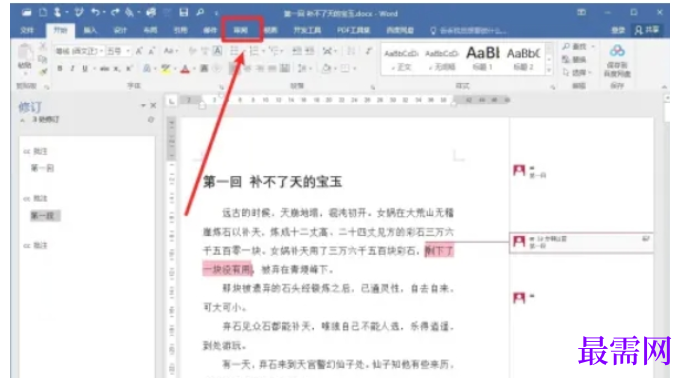Switch to the PDF tools tab
The height and width of the screenshot is (382, 690).
[x=353, y=30]
